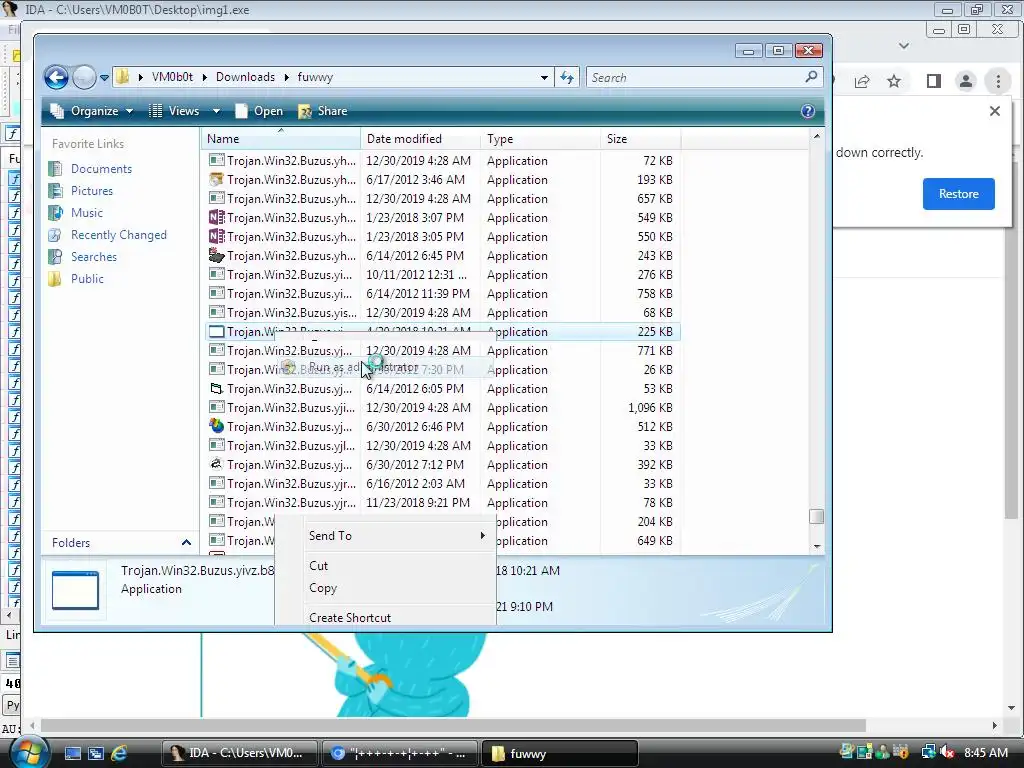Click Share in the Explorer toolbar

(323, 111)
